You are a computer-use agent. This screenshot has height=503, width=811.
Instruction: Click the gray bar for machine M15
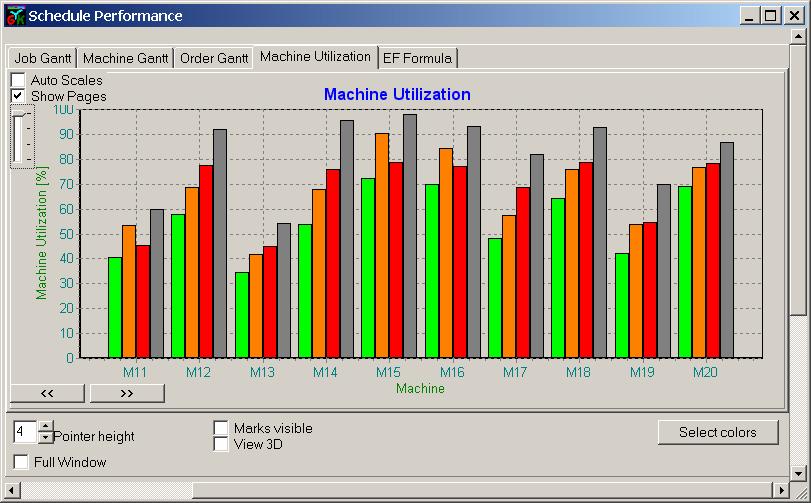point(410,236)
